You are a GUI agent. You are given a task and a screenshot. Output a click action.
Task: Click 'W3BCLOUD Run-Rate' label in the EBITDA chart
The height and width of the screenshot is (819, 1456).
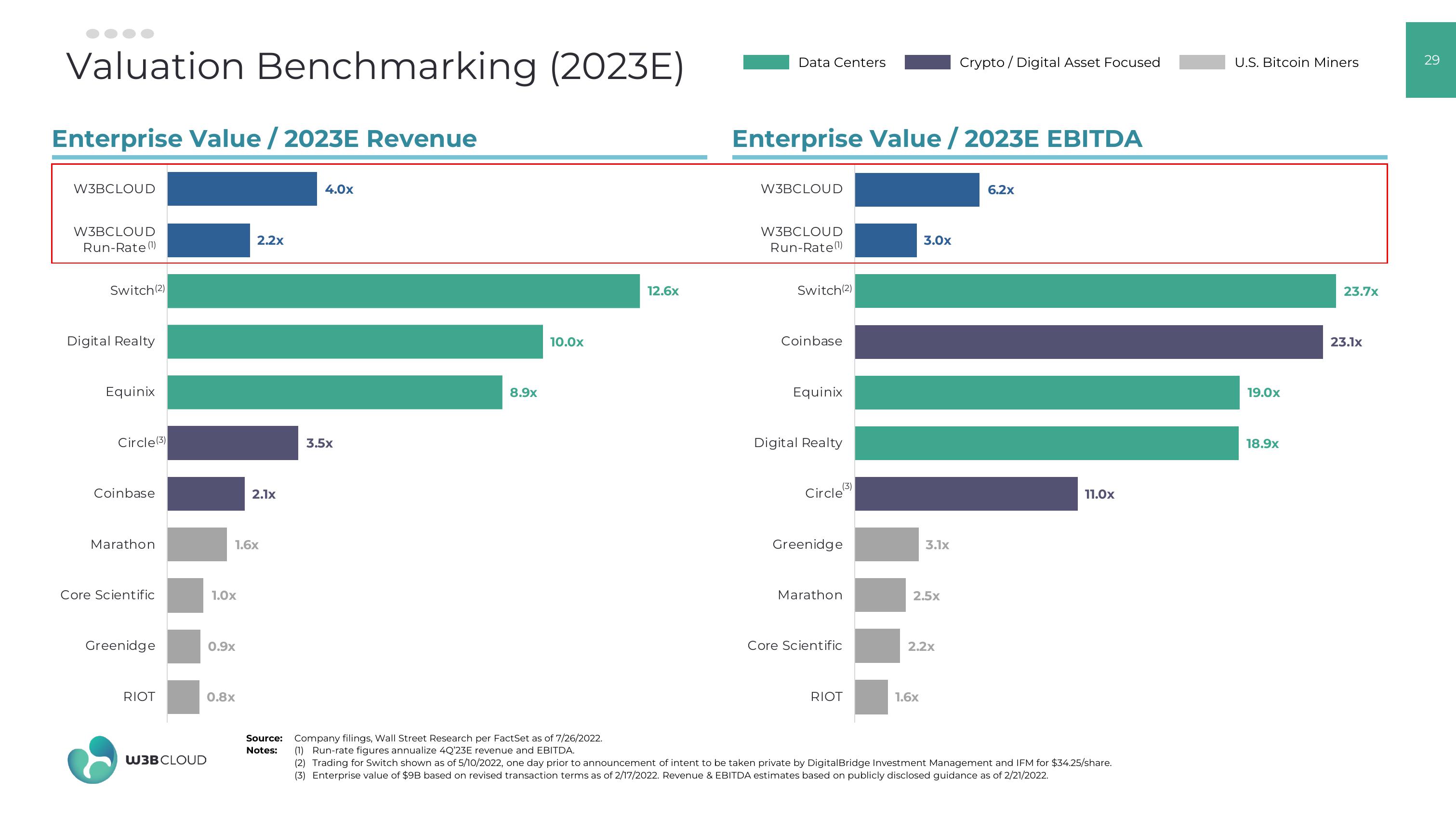point(802,239)
